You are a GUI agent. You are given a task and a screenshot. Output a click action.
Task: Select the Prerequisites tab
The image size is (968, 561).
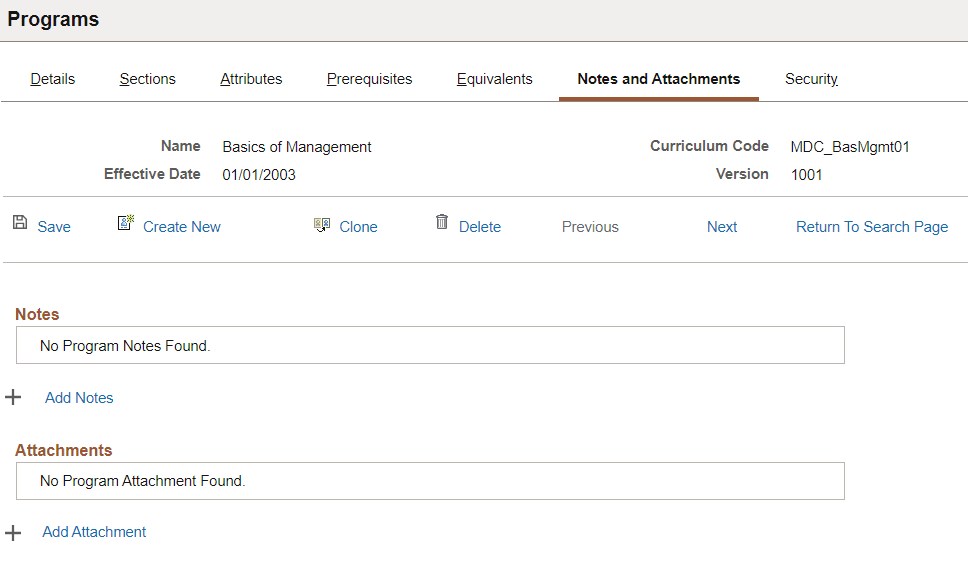tap(369, 79)
